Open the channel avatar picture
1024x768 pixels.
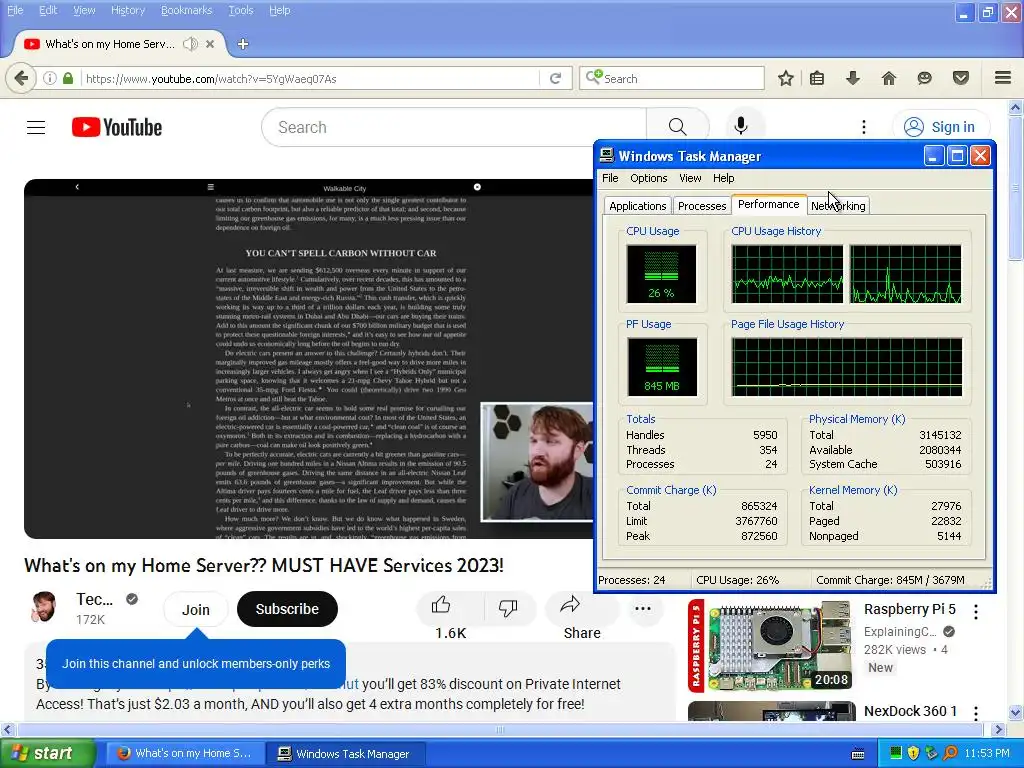pos(44,607)
